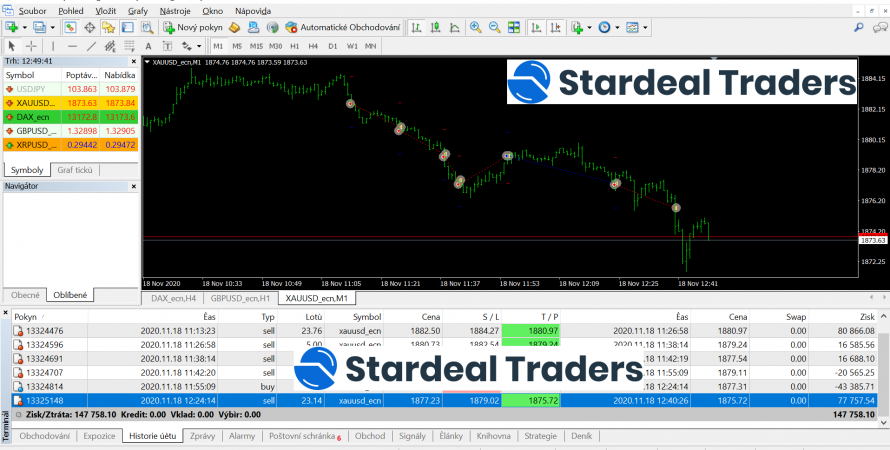890x450 pixels.
Task: Toggle the Terminal panel button
Action: [128, 27]
